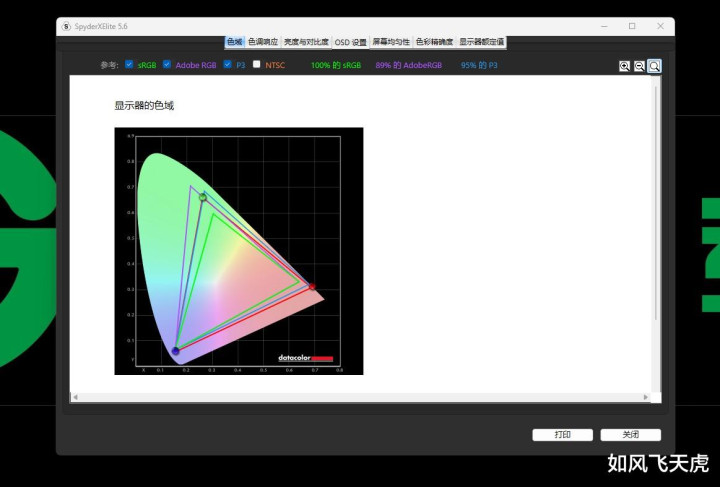
Task: Click the zoom in magnifier icon
Action: [624, 66]
